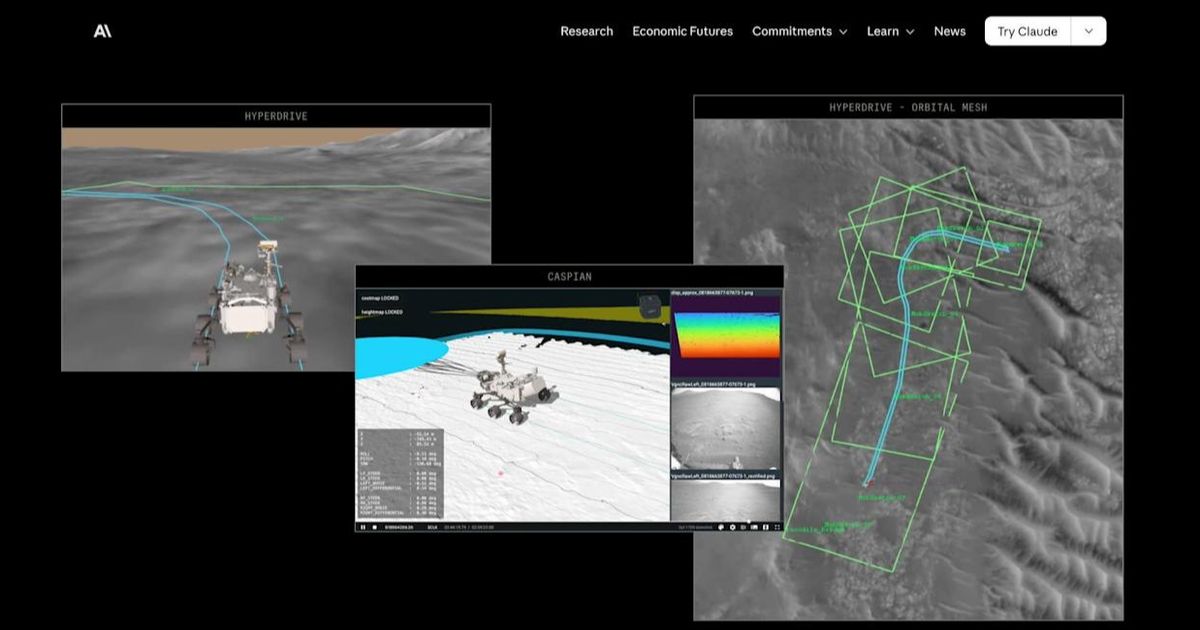Viewport: 1200px width, 630px height.
Task: Open the settings gear in CASPIAN's bottom toolbar
Action: 733,524
